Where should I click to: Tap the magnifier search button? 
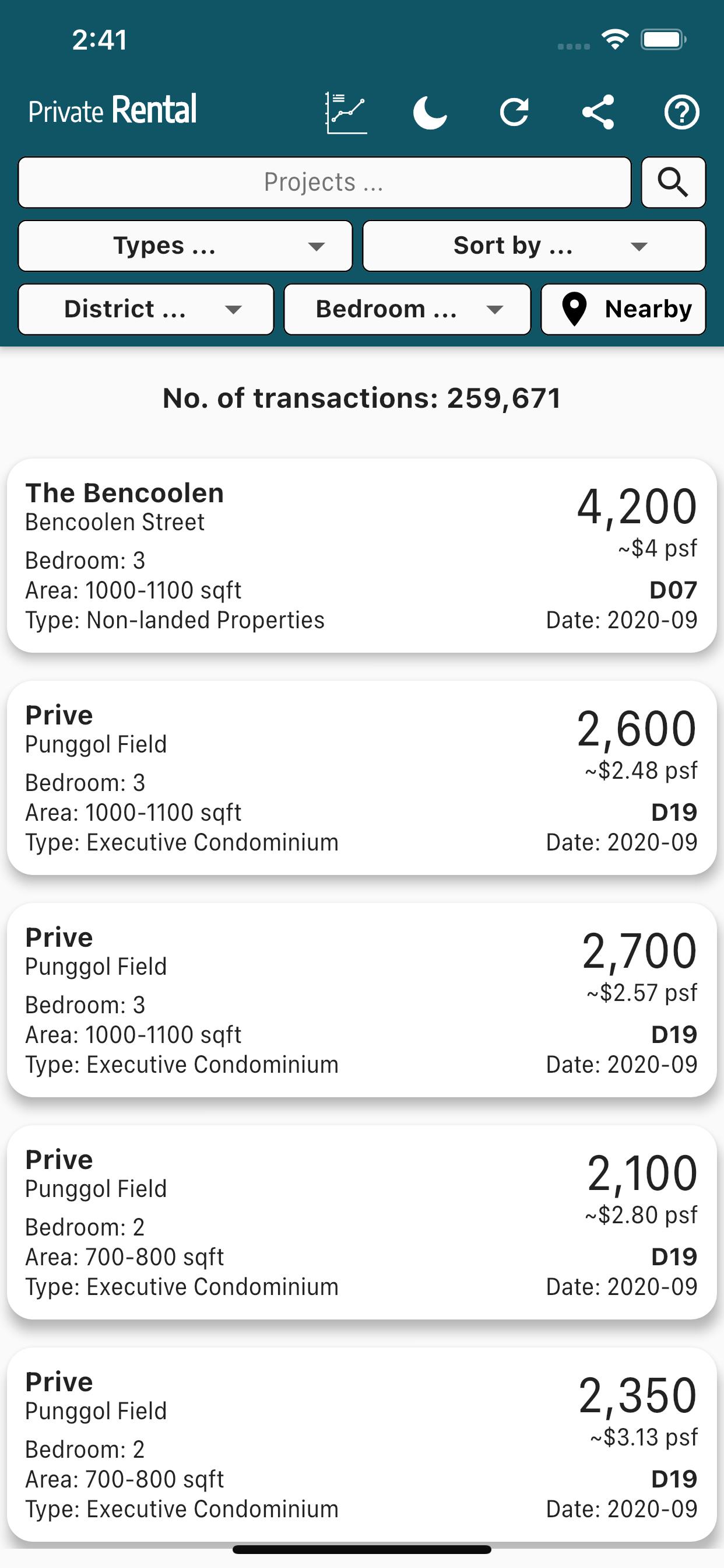(673, 183)
